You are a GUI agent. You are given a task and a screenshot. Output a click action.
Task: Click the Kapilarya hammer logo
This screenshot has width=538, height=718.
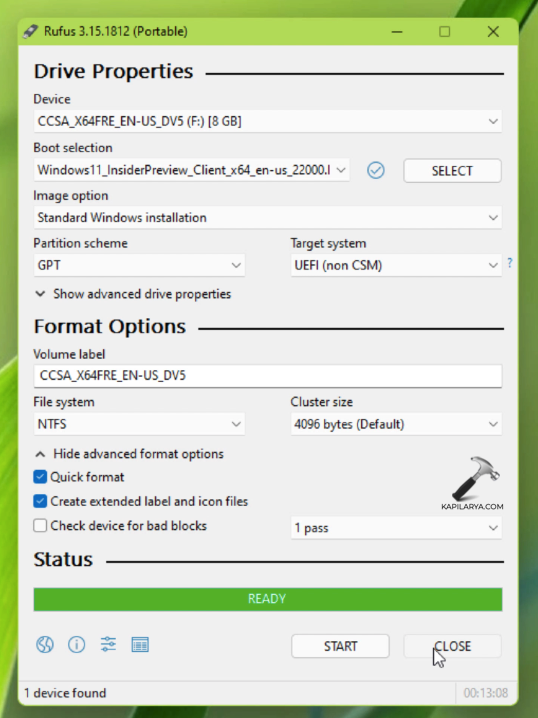(474, 483)
